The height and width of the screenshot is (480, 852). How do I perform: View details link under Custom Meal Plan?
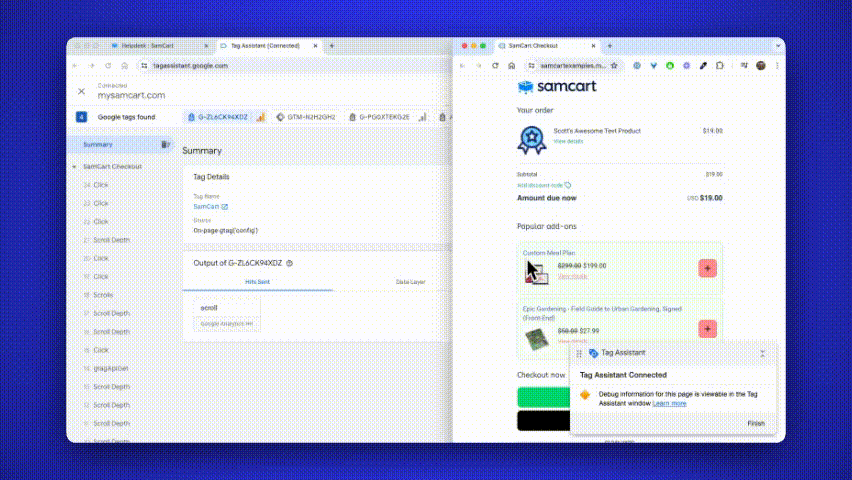(x=573, y=276)
